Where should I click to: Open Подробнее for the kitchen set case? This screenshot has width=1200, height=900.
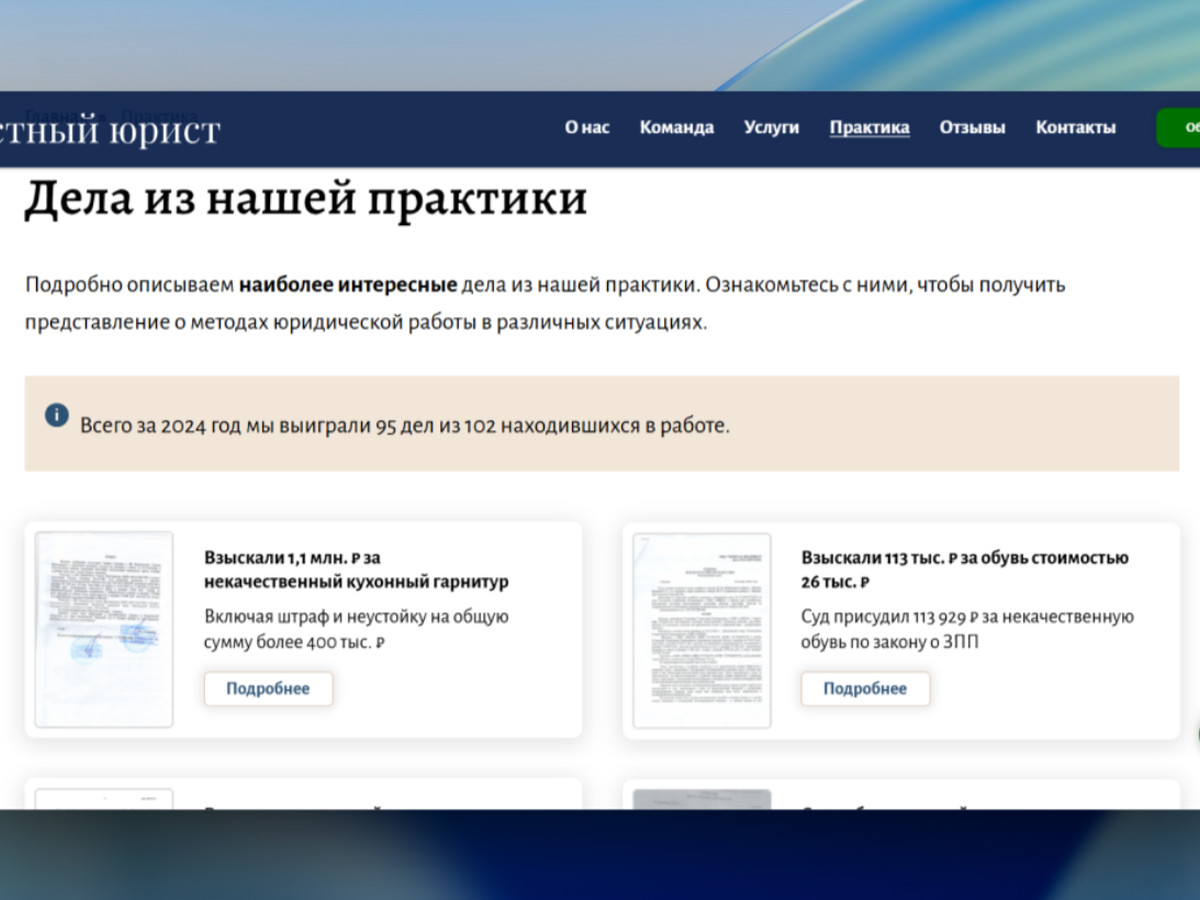click(268, 689)
